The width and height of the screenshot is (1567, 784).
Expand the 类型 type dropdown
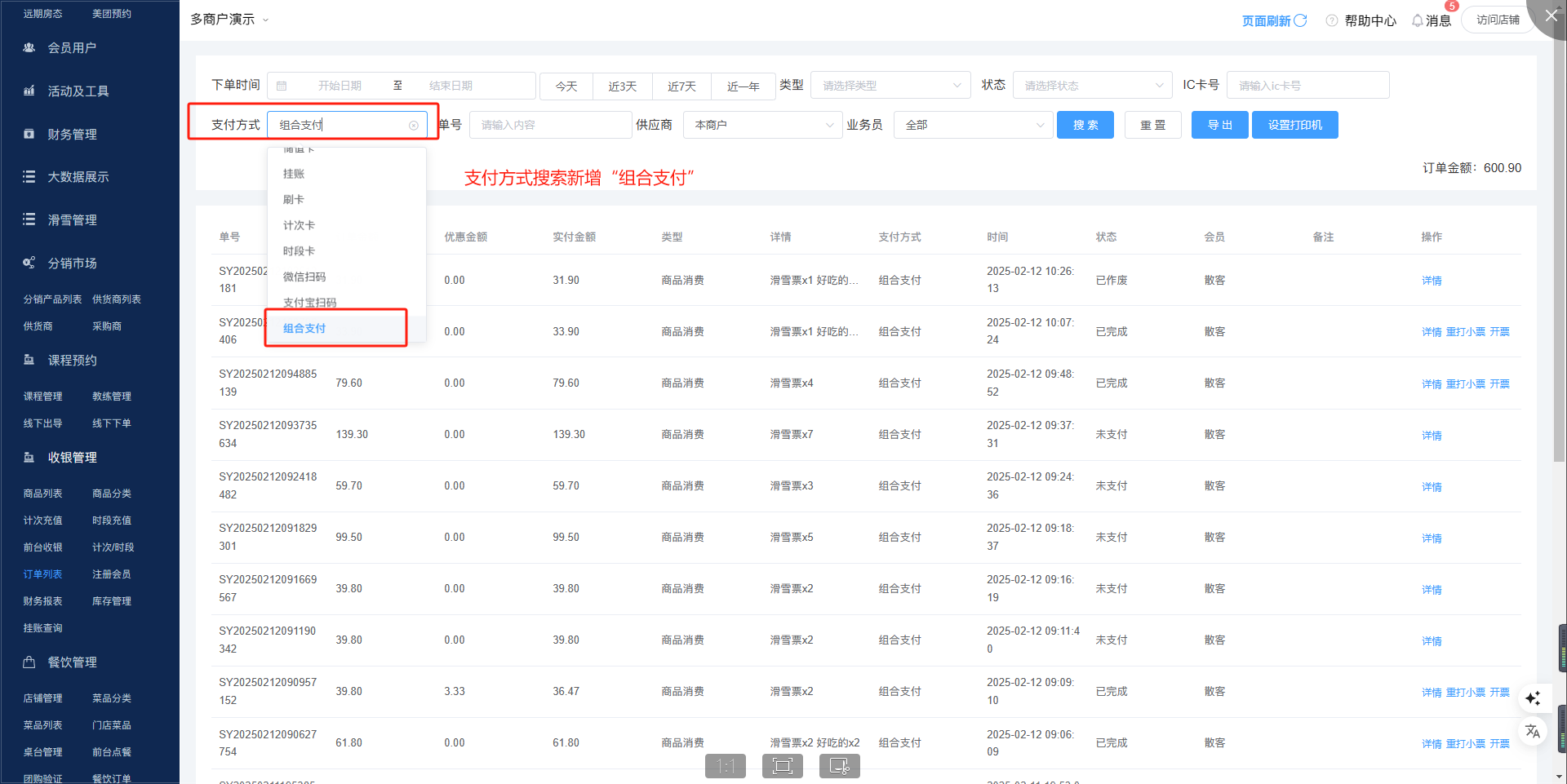[890, 86]
